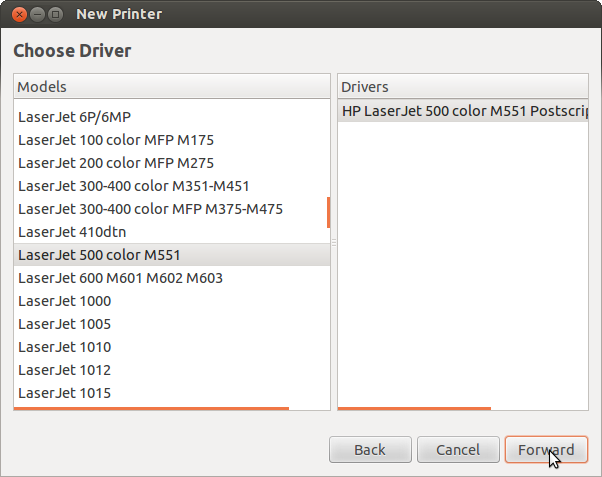Select LaserJet 1005 model
Image resolution: width=602 pixels, height=477 pixels.
pyautogui.click(x=64, y=324)
